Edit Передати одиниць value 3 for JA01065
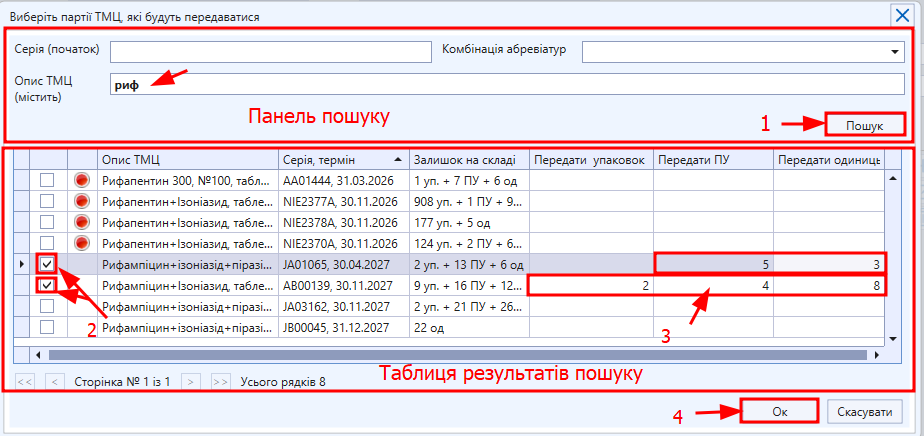Viewport: 924px width, 436px height. pos(828,265)
